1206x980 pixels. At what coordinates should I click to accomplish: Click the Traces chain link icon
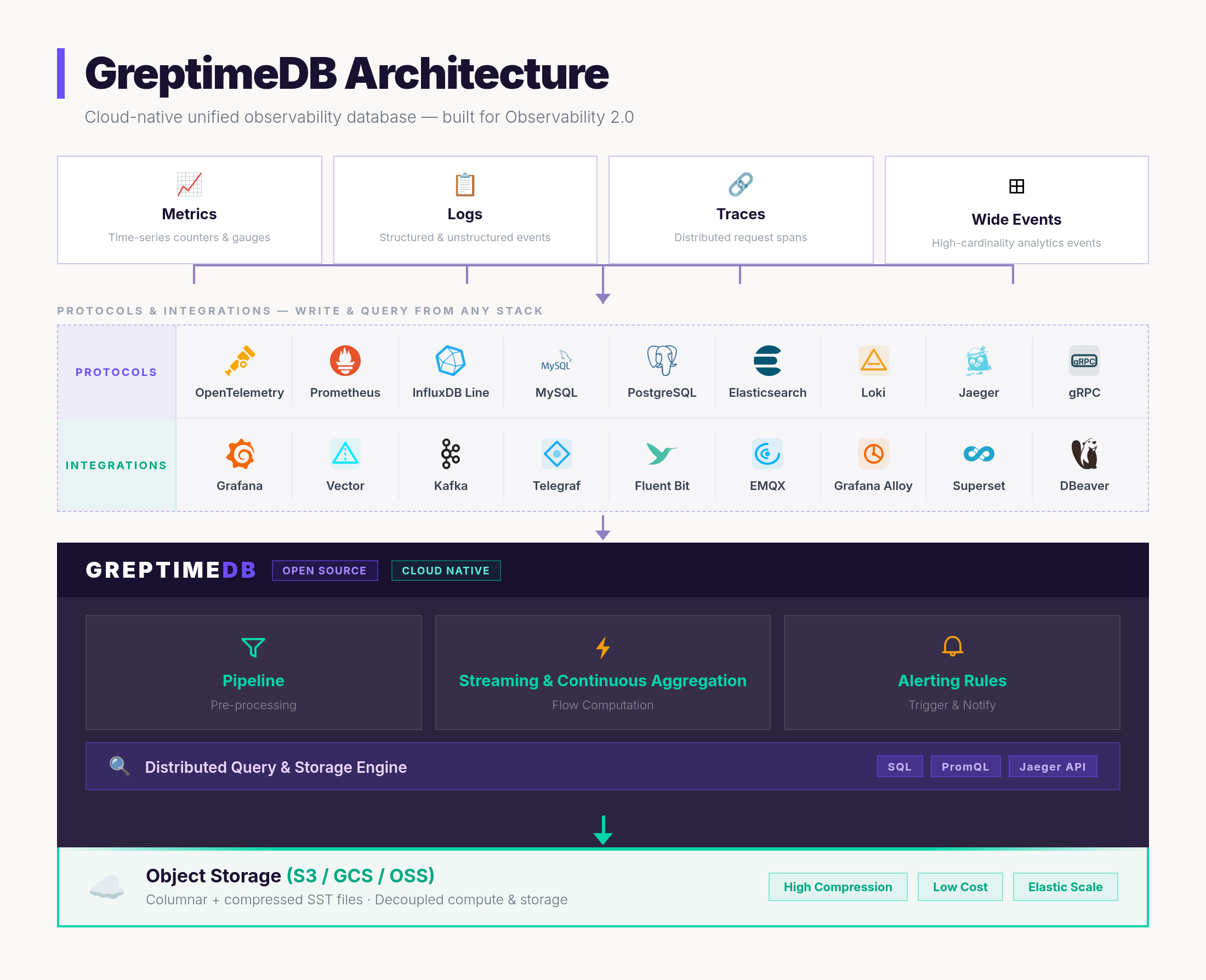tap(740, 184)
